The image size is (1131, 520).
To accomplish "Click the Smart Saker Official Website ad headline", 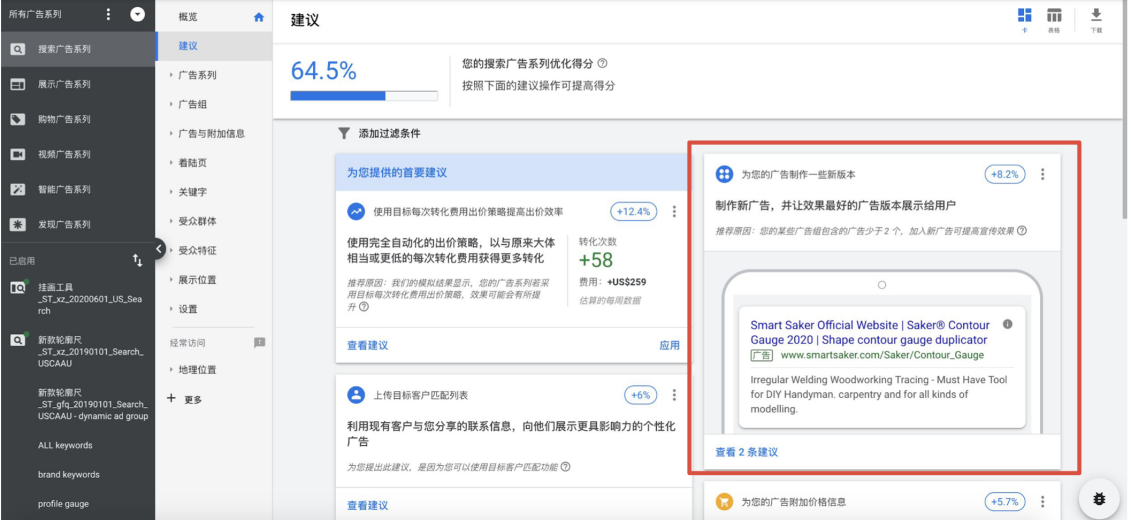I will 870,332.
